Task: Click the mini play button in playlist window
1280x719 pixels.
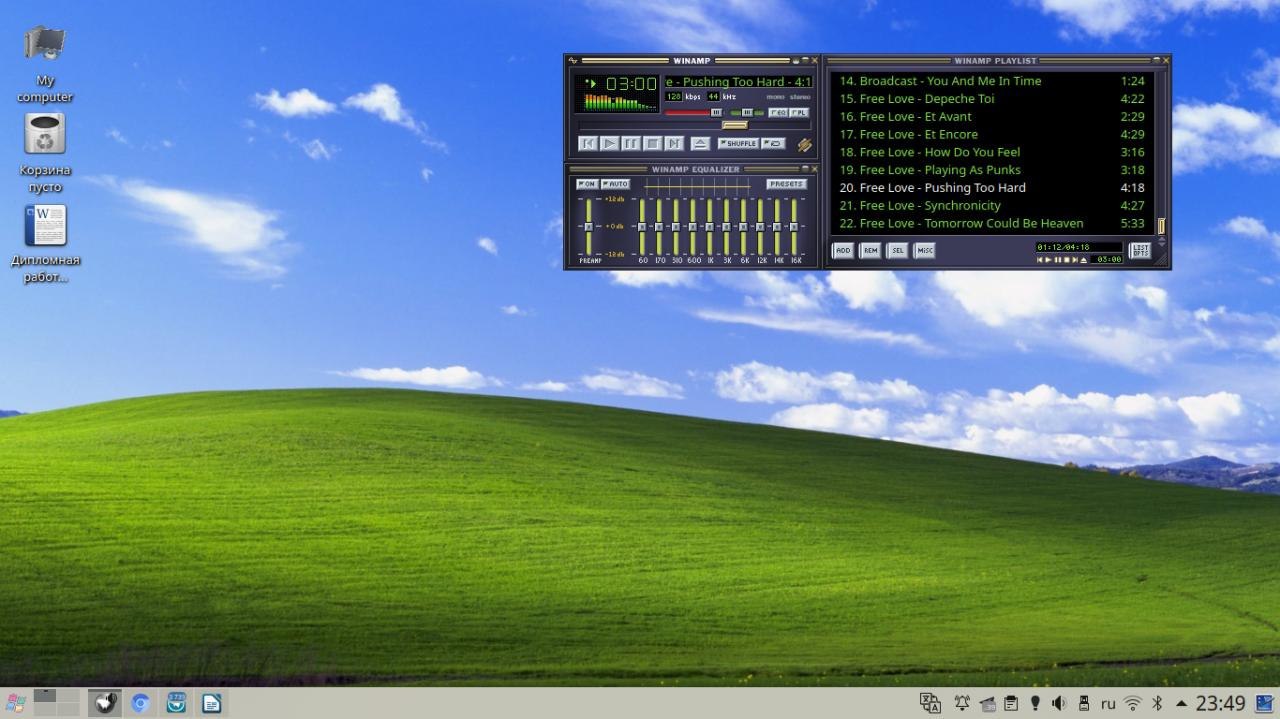Action: [1048, 260]
